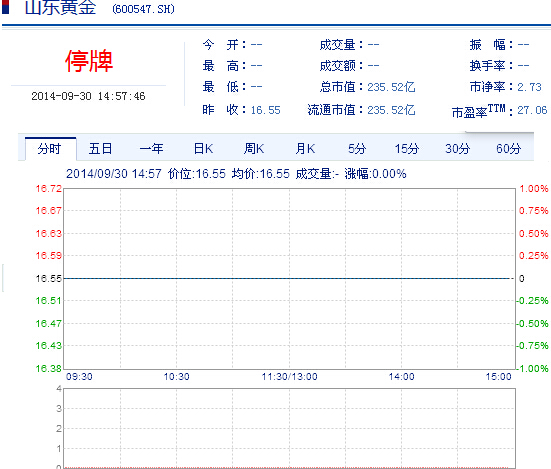Click the 1.00% percent axis label
The width and height of the screenshot is (551, 469).
coord(533,189)
